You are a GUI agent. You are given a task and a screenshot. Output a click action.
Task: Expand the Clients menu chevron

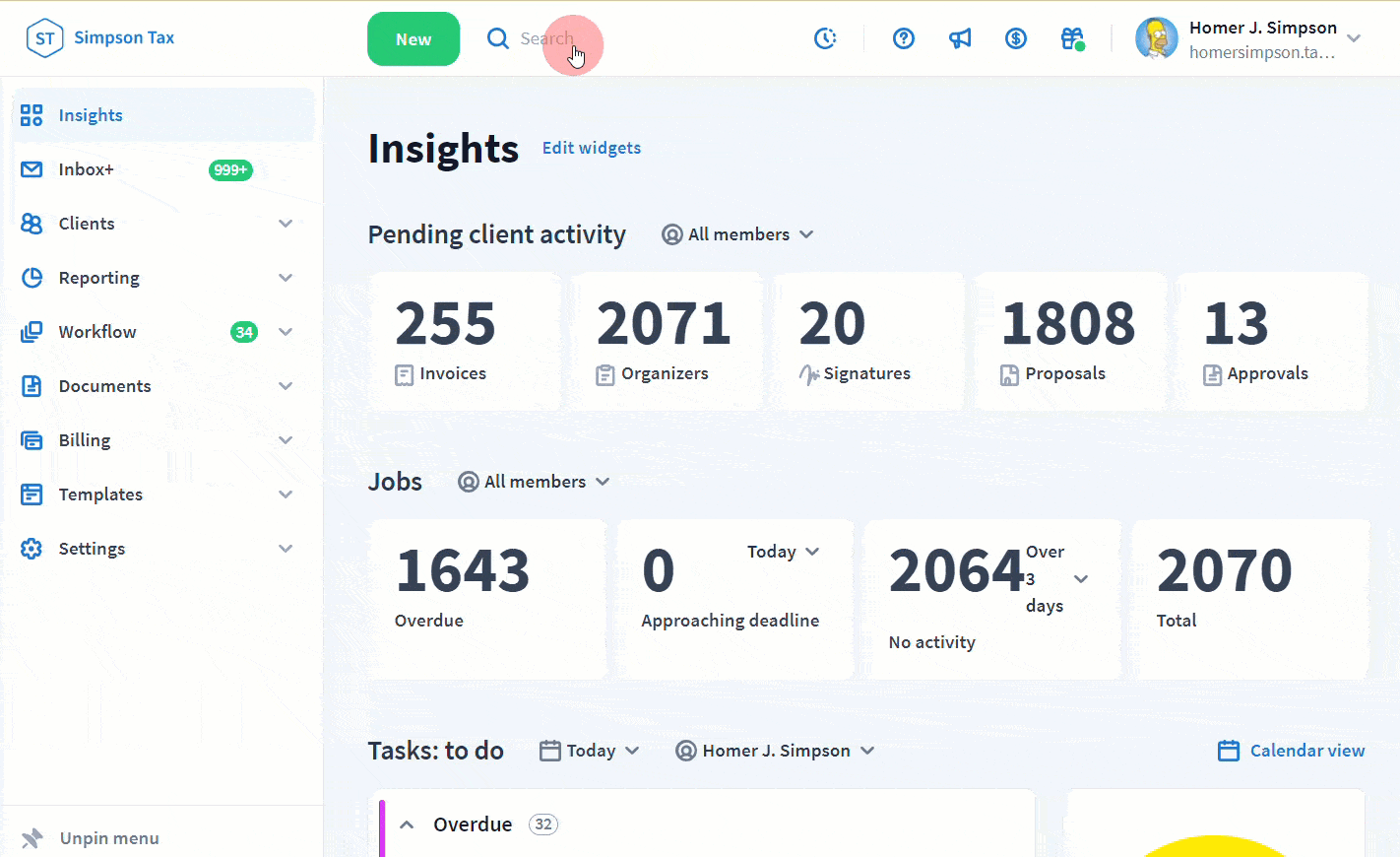[x=286, y=224]
